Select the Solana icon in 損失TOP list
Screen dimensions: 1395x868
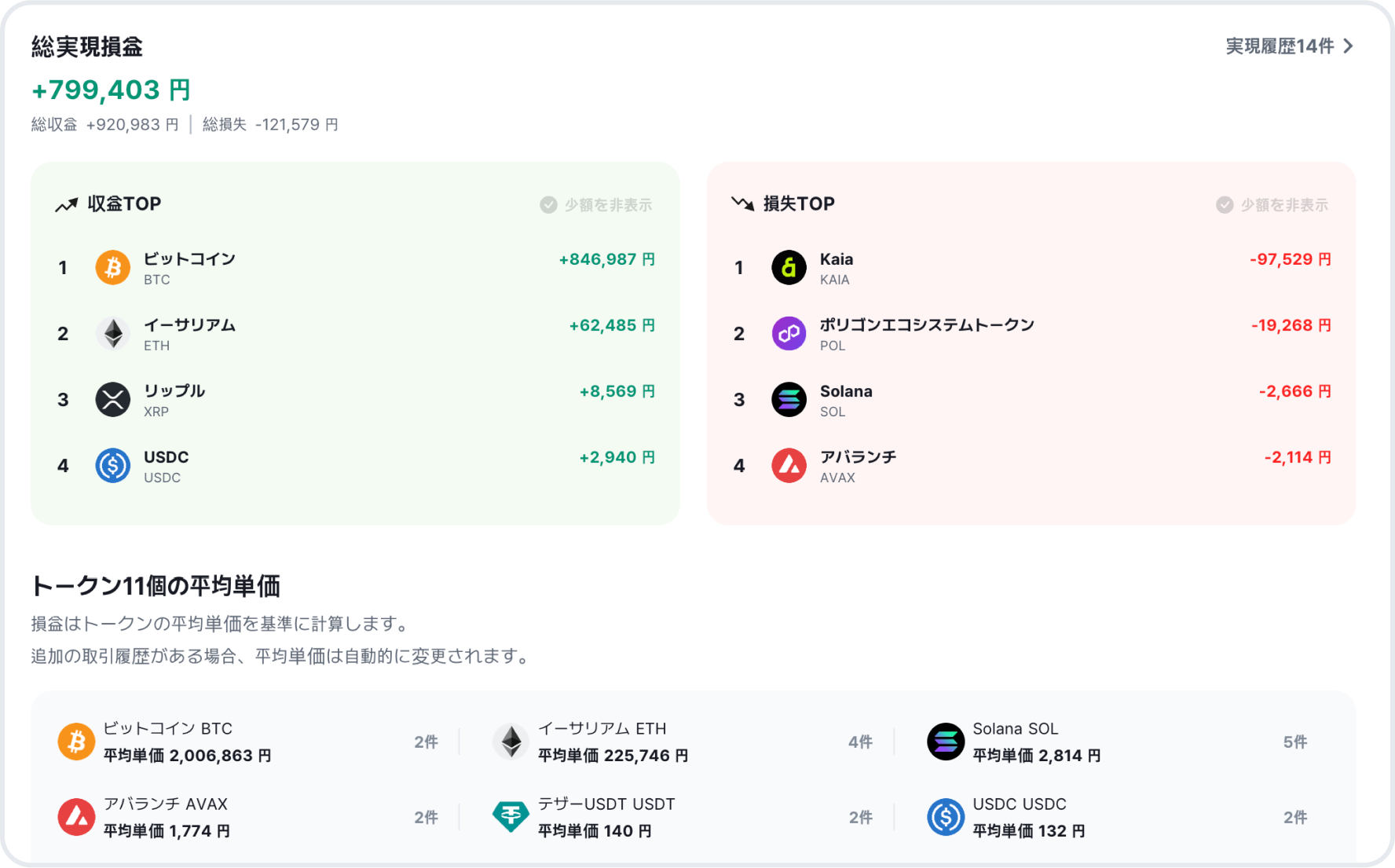point(789,399)
